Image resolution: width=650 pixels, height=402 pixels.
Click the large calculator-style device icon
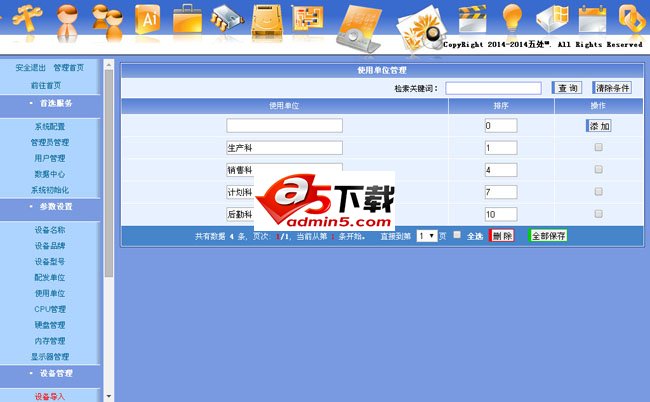pyautogui.click(x=359, y=28)
